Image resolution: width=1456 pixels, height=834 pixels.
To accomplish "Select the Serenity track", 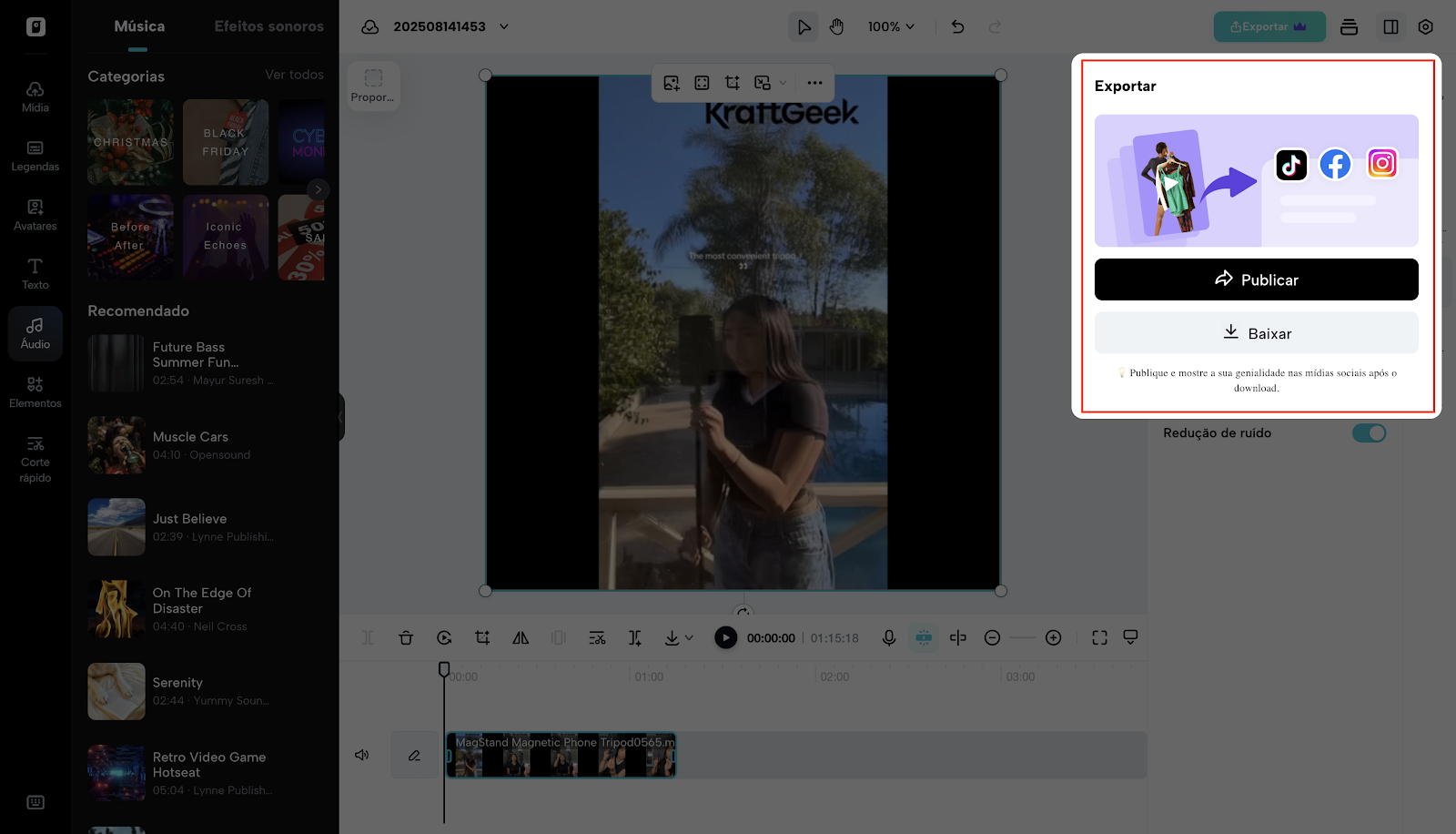I will [x=206, y=691].
